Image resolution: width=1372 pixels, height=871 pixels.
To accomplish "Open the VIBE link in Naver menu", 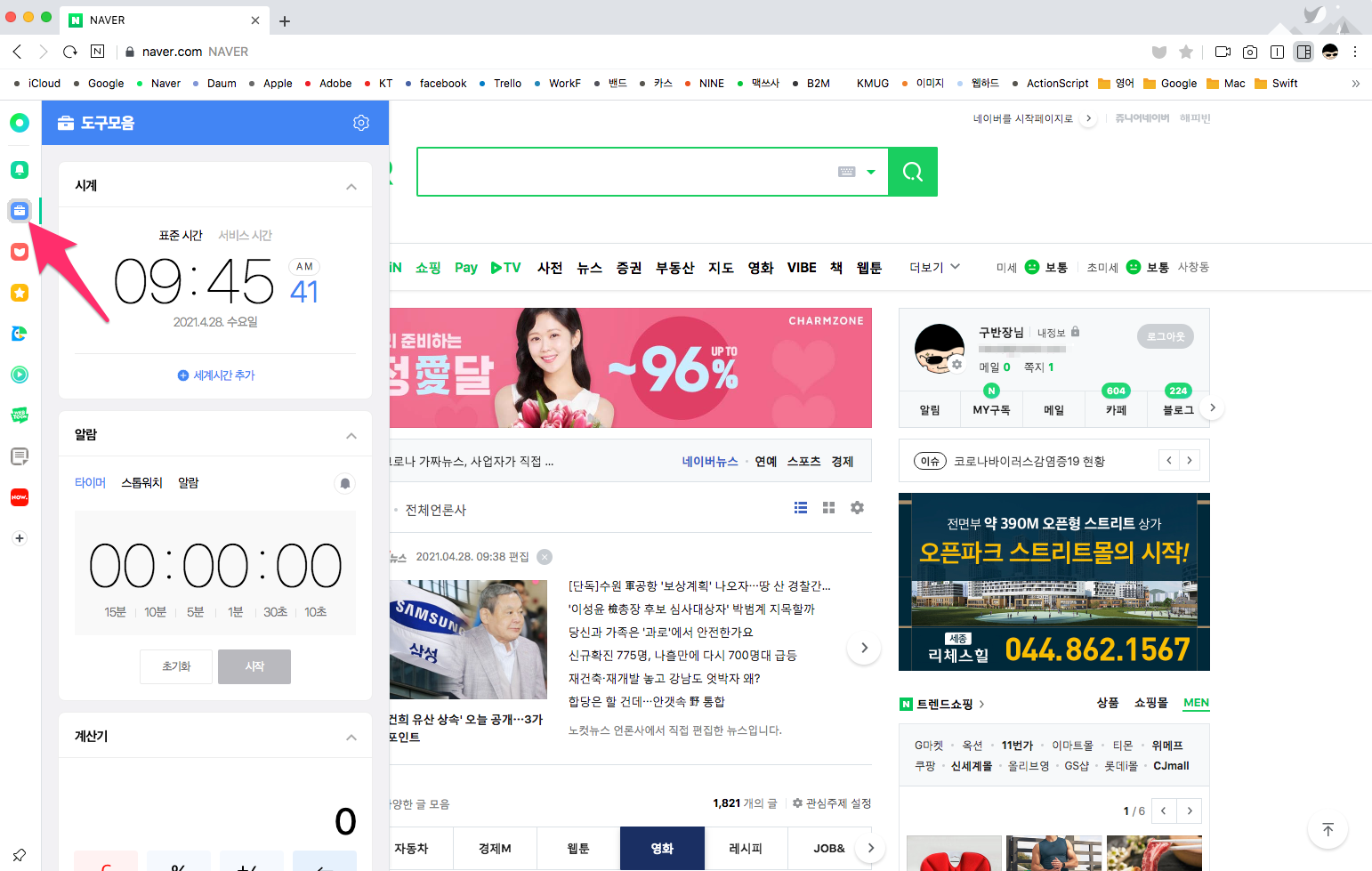I will [802, 267].
